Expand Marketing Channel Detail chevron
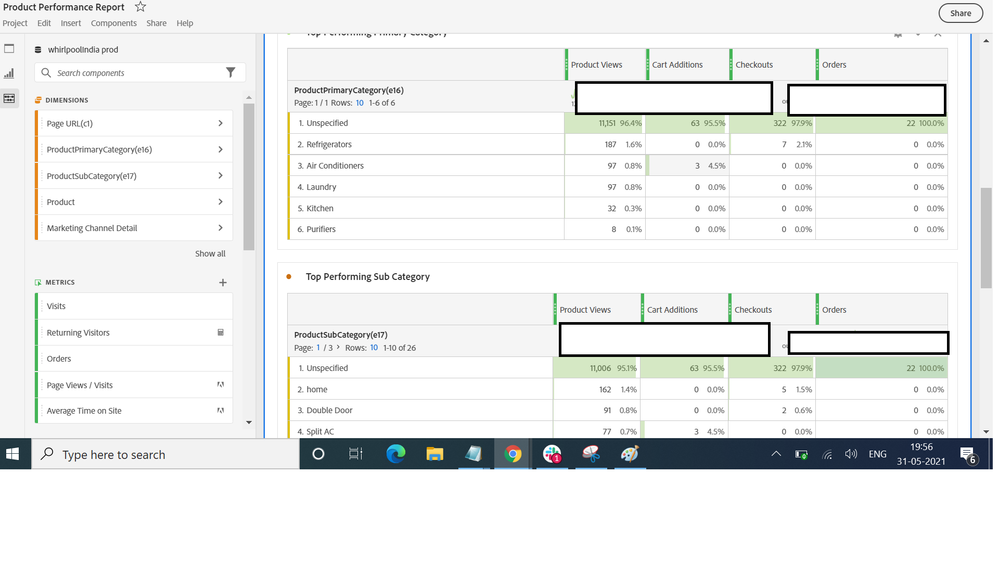 pyautogui.click(x=220, y=228)
